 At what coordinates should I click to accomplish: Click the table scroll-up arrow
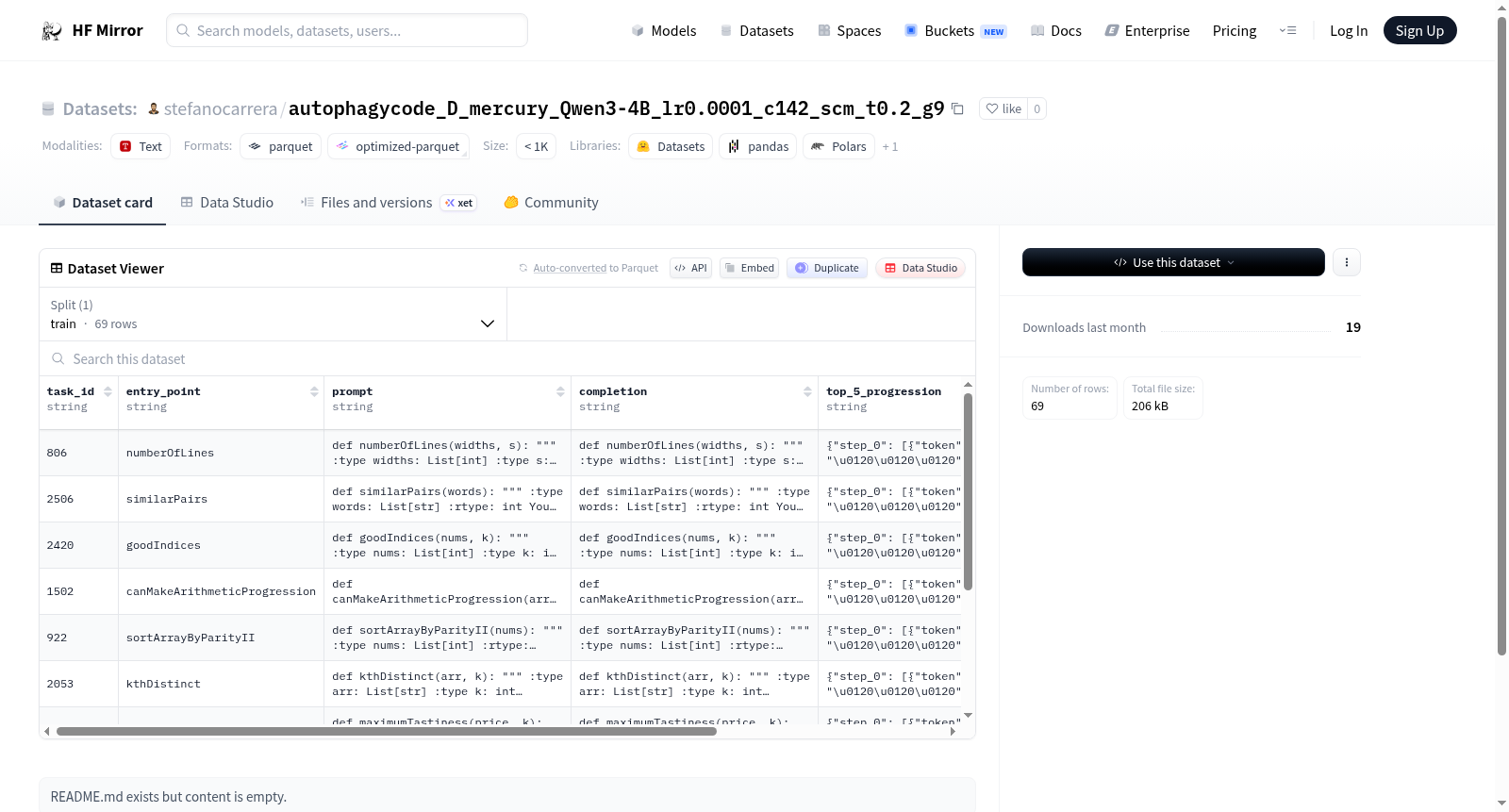968,385
